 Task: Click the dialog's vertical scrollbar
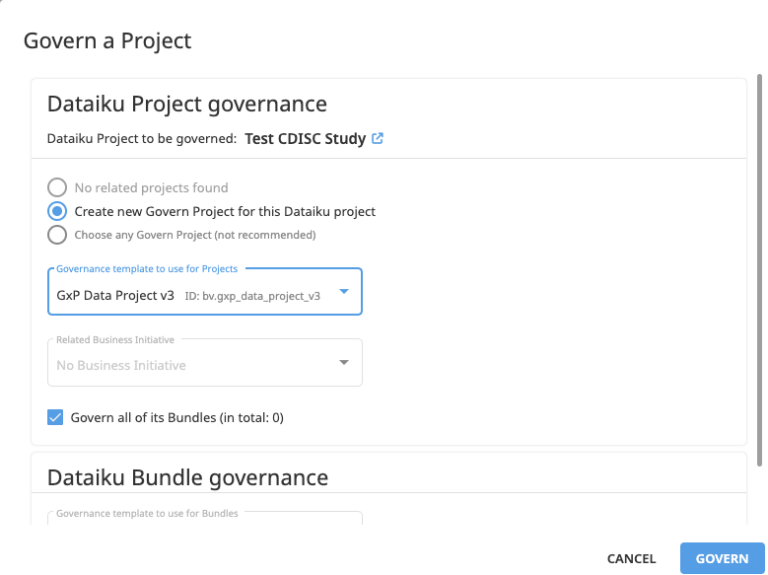point(760,269)
